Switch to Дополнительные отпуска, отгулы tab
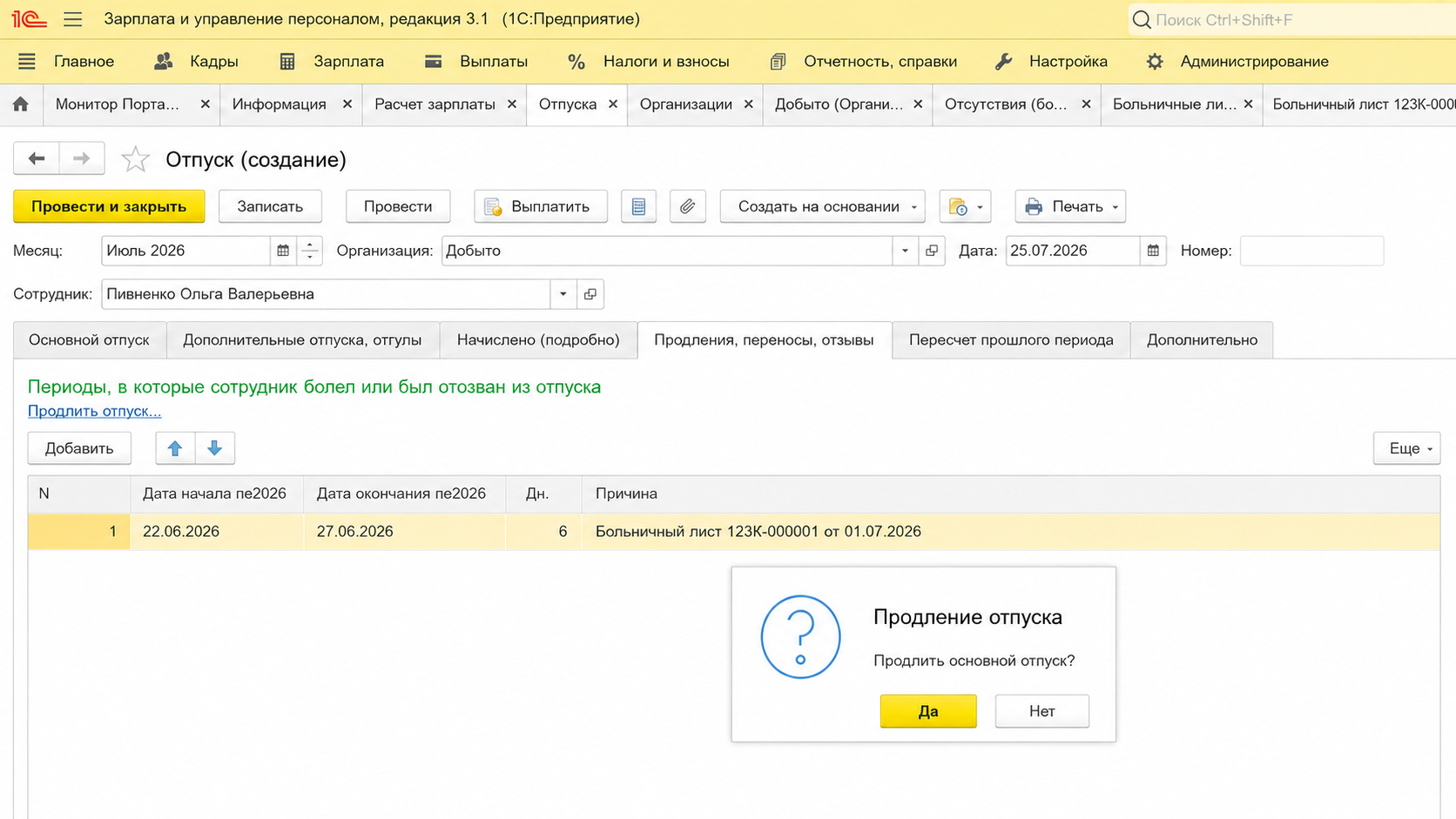This screenshot has height=819, width=1456. coord(302,340)
